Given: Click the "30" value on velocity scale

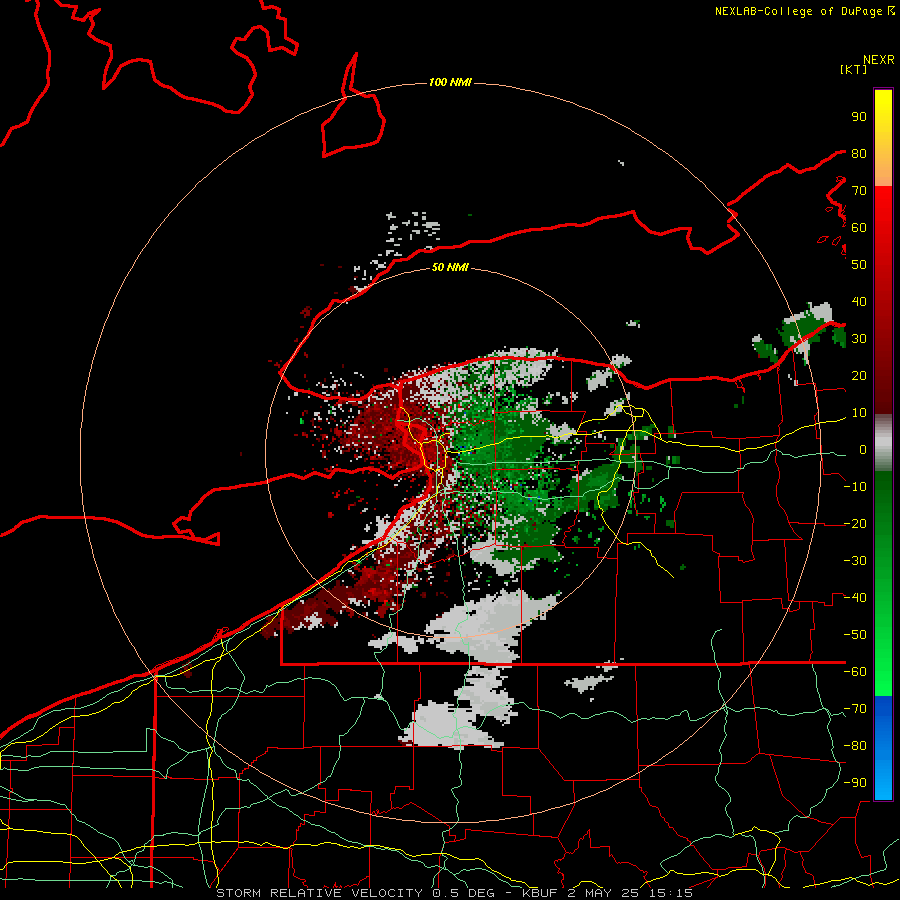Looking at the screenshot, I should pyautogui.click(x=859, y=339).
